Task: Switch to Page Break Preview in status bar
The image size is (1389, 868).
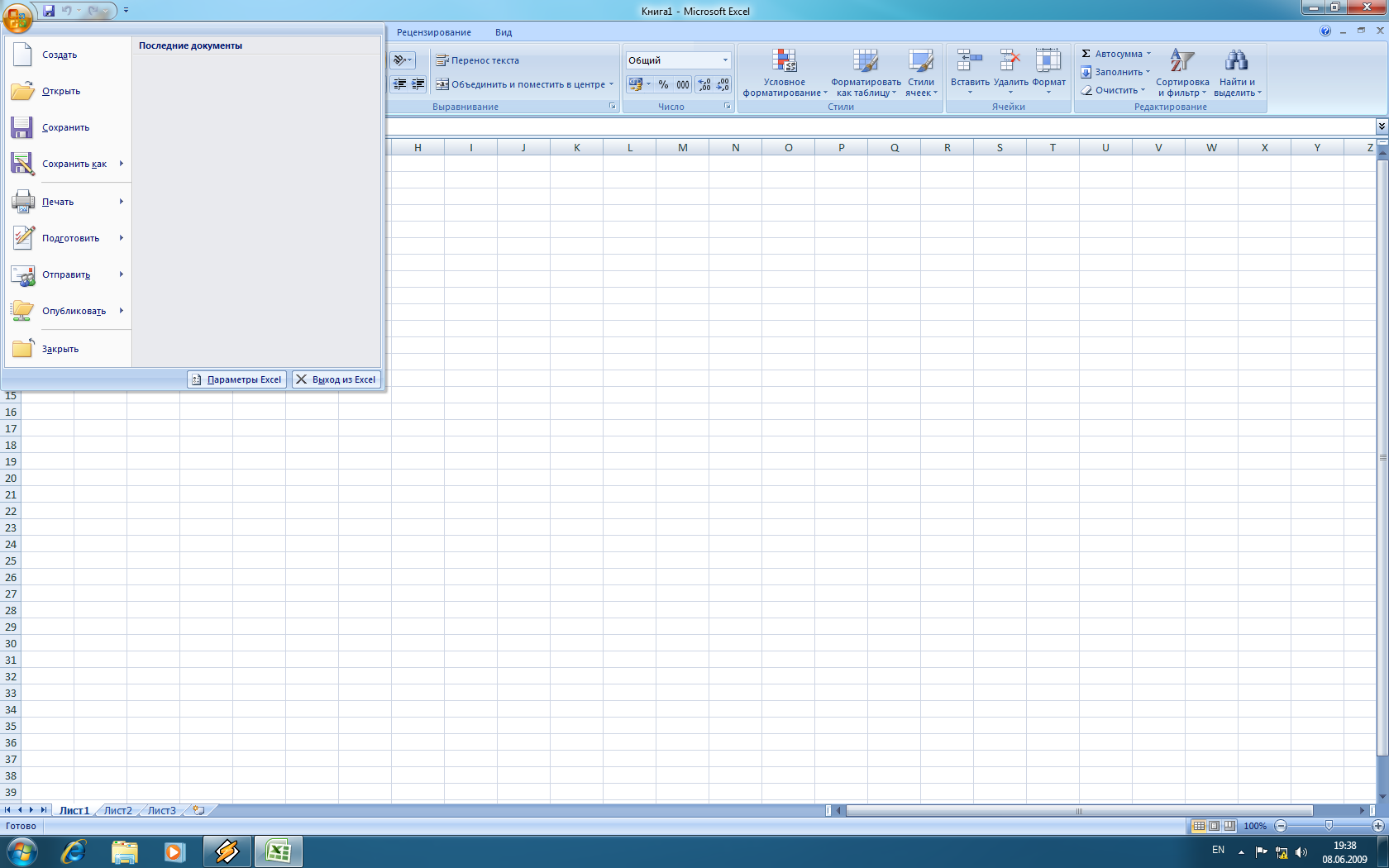Action: point(1229,826)
